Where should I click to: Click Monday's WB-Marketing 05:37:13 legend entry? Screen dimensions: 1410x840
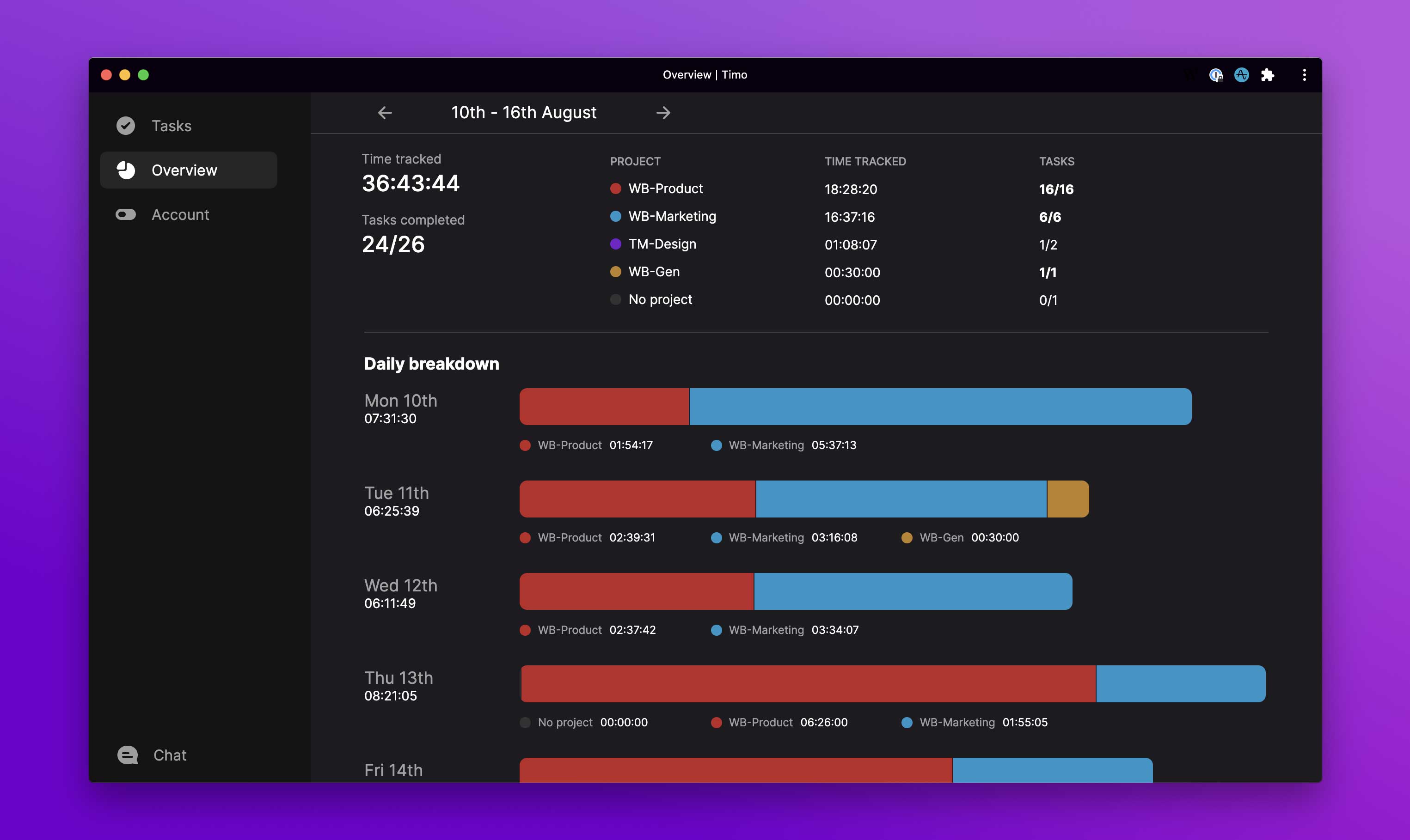(x=784, y=445)
